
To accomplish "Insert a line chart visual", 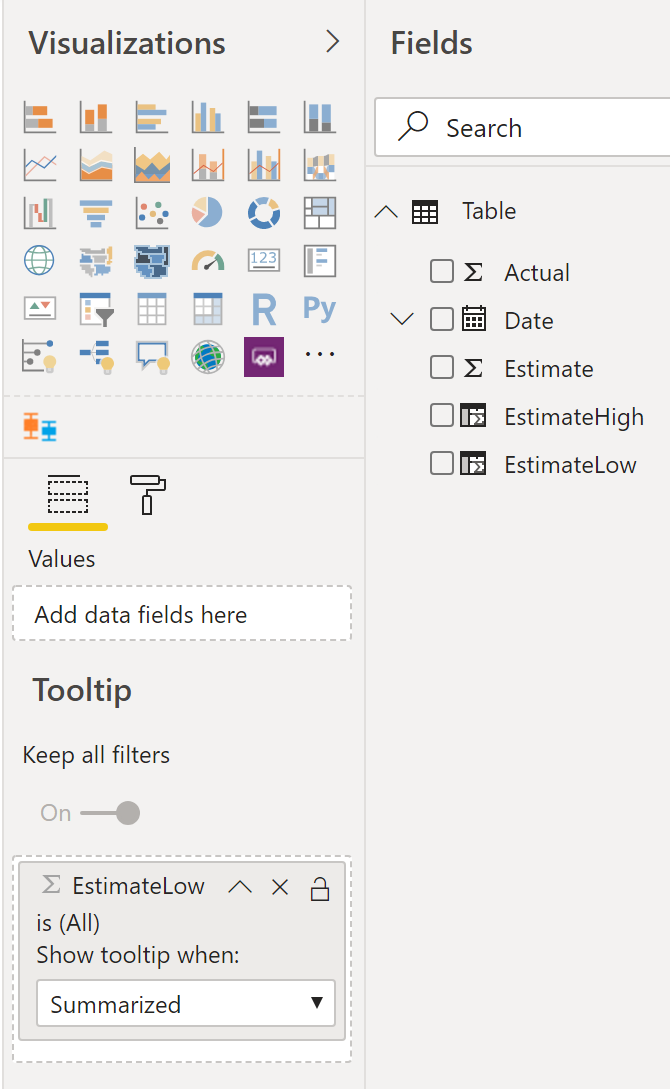I will pos(40,165).
